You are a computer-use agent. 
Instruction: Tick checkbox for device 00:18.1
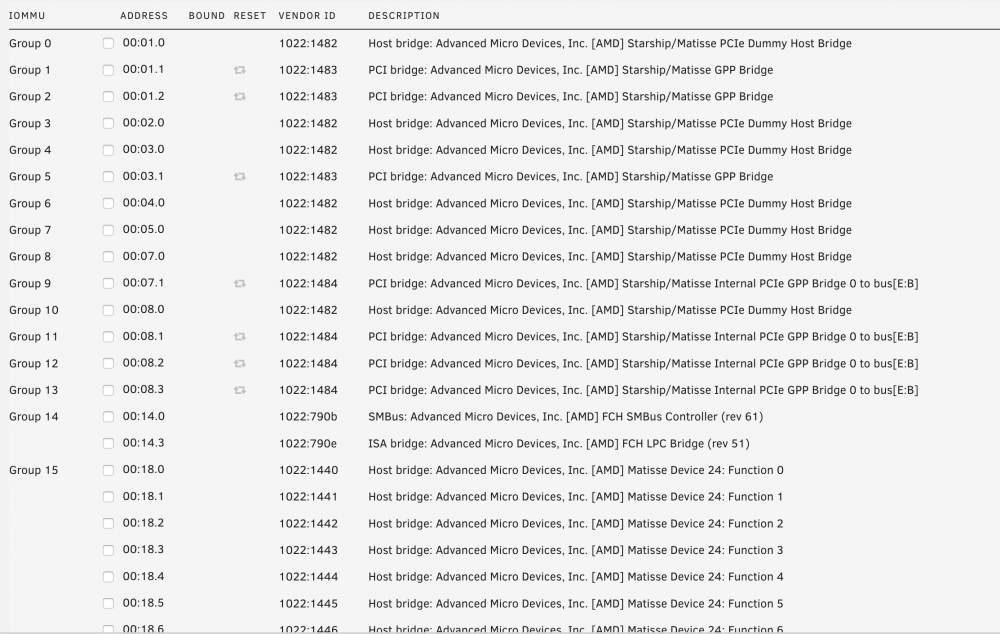[x=108, y=497]
